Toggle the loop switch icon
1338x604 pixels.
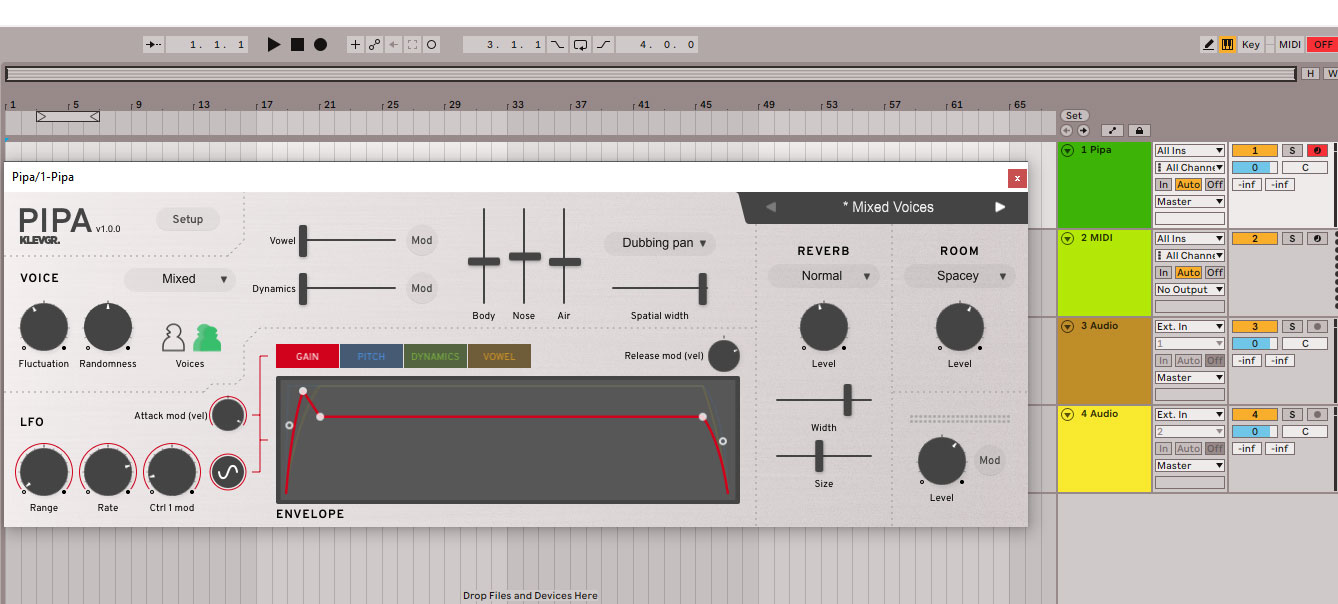pyautogui.click(x=580, y=45)
